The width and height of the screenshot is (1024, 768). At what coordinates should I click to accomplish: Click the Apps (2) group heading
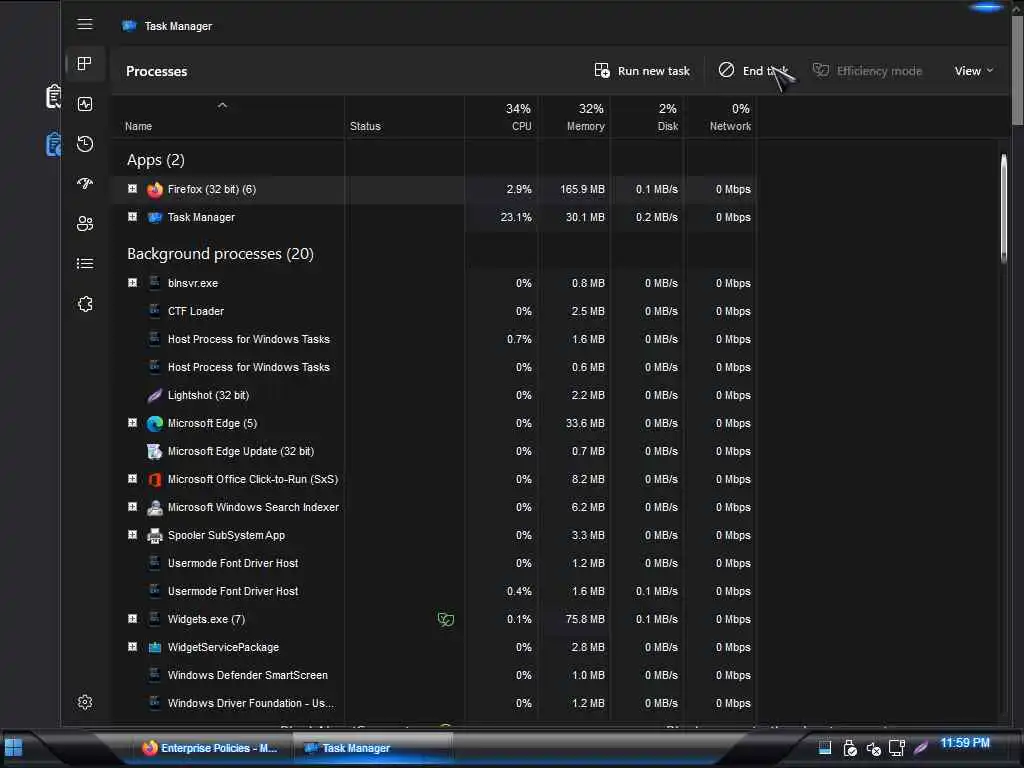tap(155, 160)
